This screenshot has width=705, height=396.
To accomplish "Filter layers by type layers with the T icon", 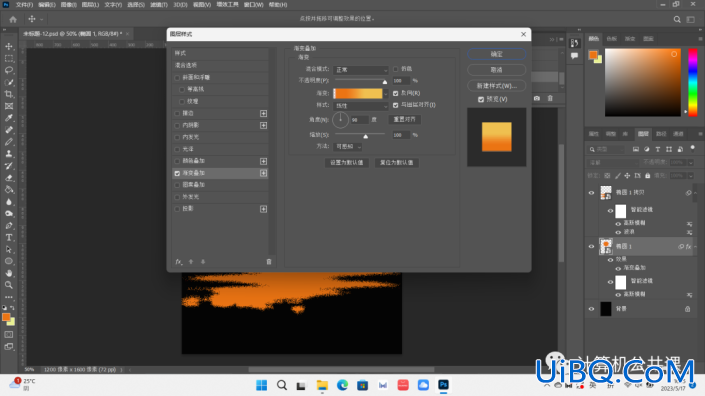I will tap(658, 149).
